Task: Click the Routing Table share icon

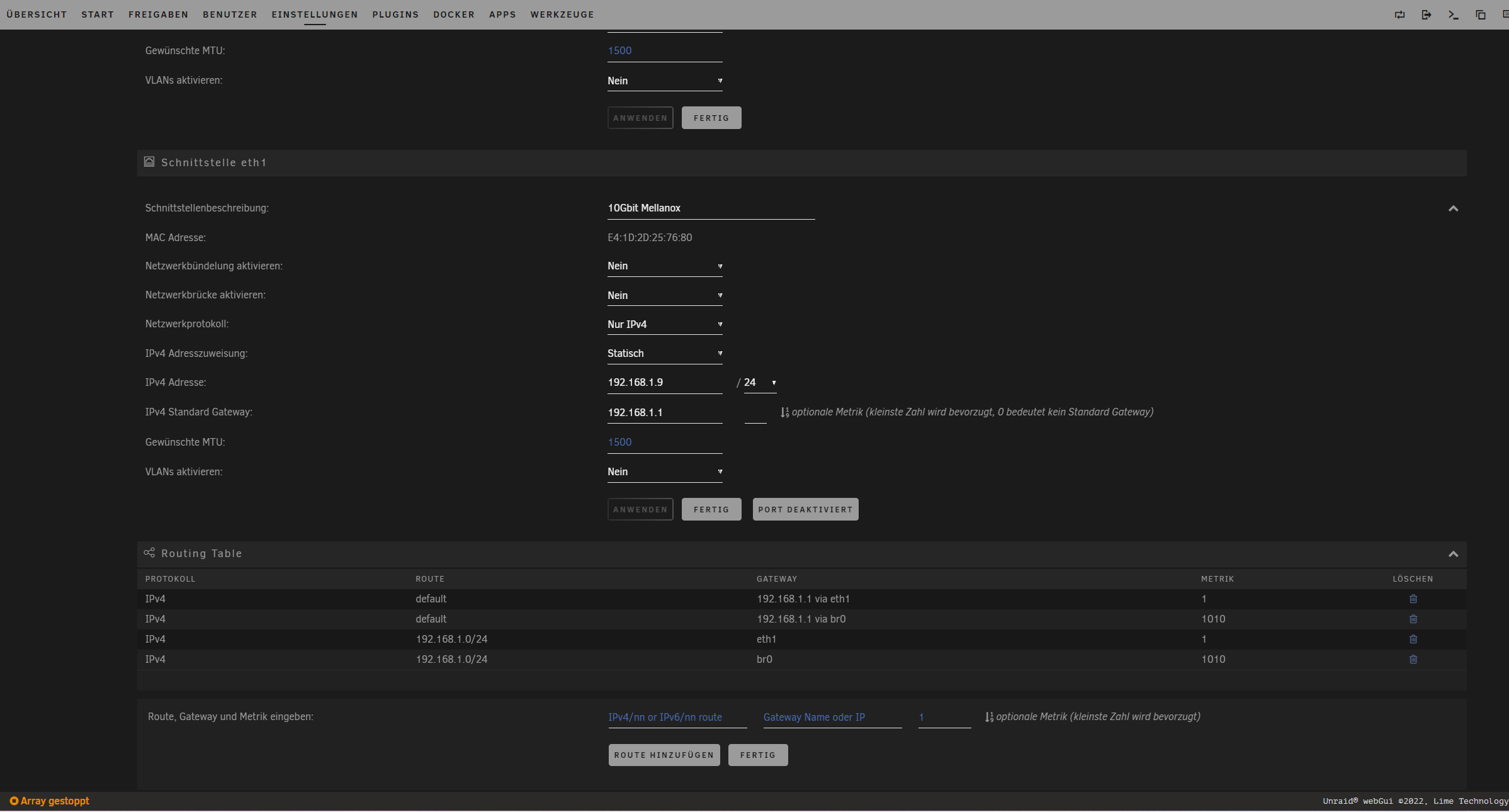Action: click(149, 553)
